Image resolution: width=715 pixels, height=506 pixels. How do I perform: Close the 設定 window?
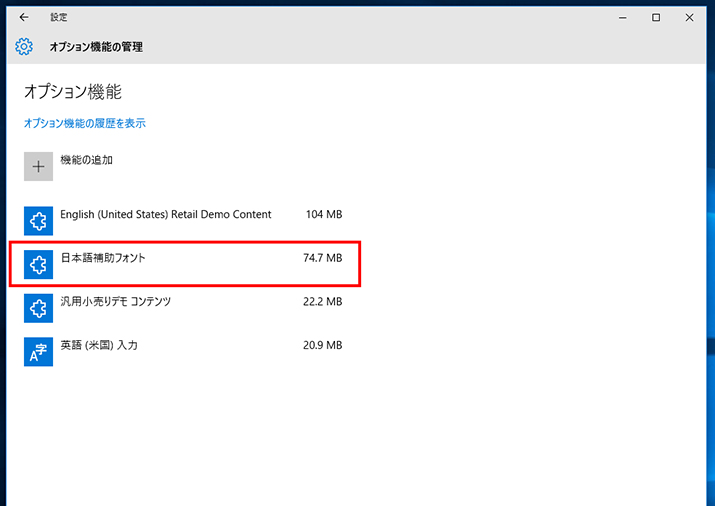(x=689, y=17)
